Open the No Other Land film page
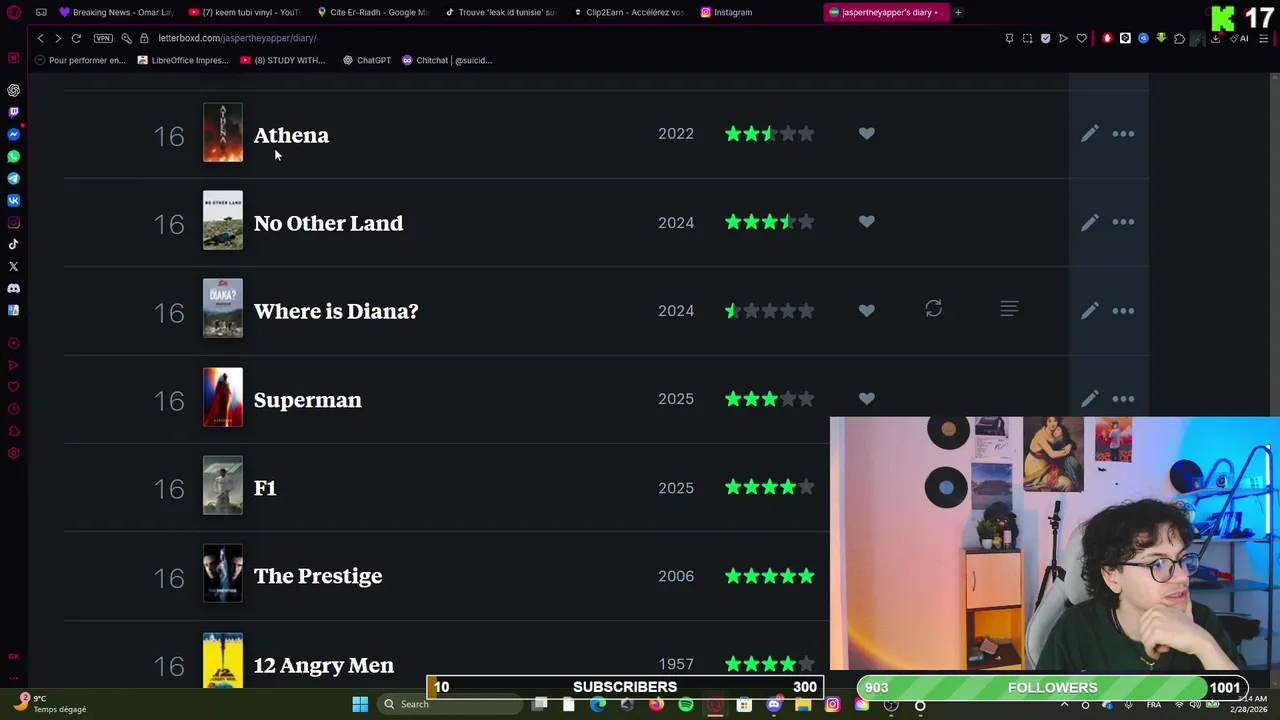This screenshot has height=720, width=1280. tap(328, 223)
